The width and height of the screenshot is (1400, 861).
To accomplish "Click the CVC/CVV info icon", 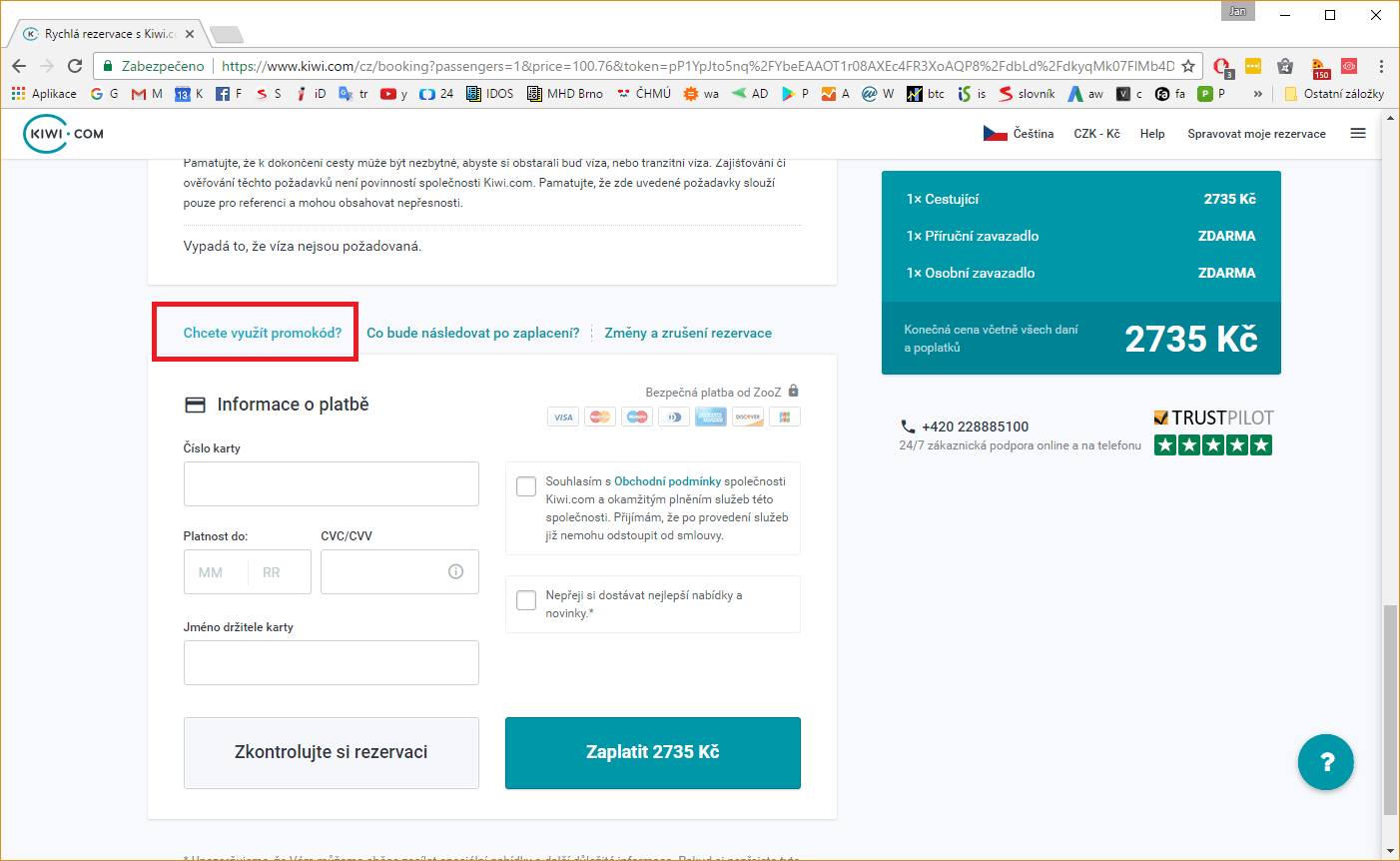I will click(x=455, y=571).
